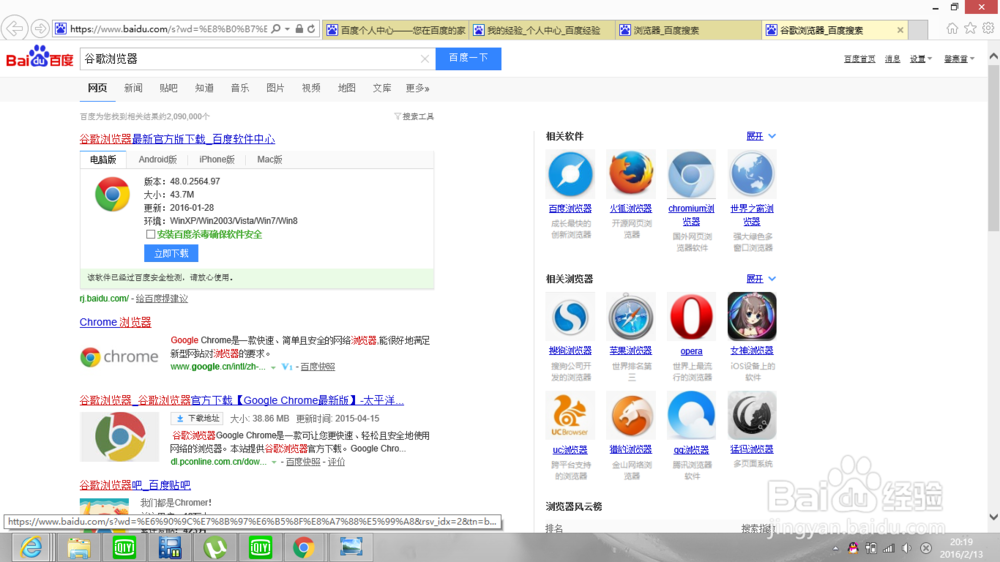Open the 谷歌浏览器吧 Tieba result link

[135, 485]
